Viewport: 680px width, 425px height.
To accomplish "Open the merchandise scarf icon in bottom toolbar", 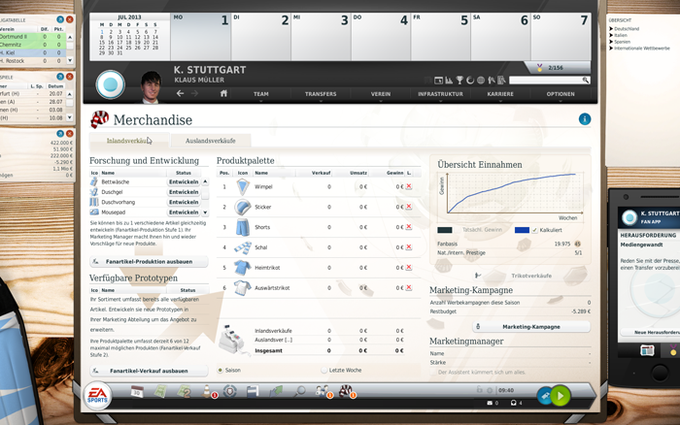I will point(346,391).
